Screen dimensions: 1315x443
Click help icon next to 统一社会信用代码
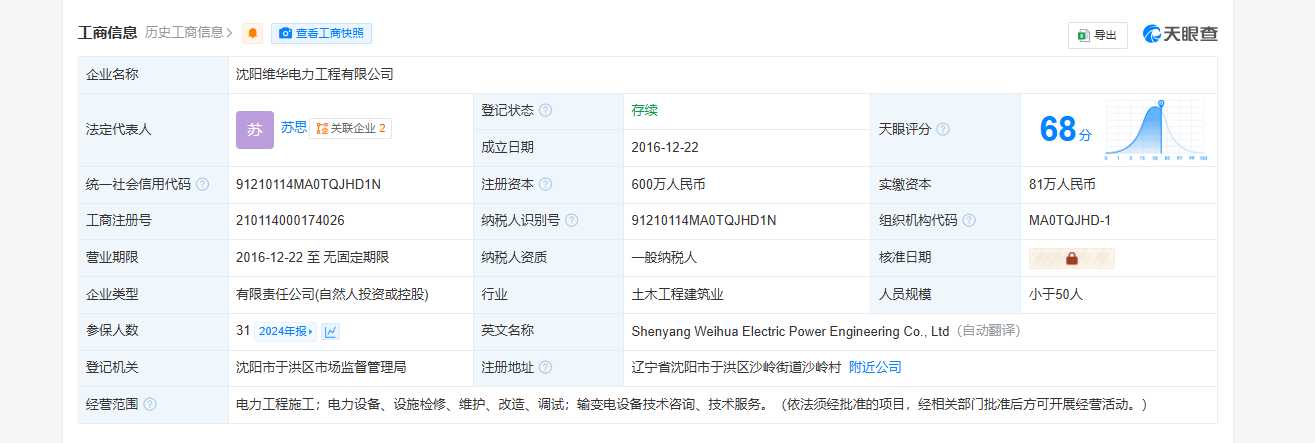(203, 185)
